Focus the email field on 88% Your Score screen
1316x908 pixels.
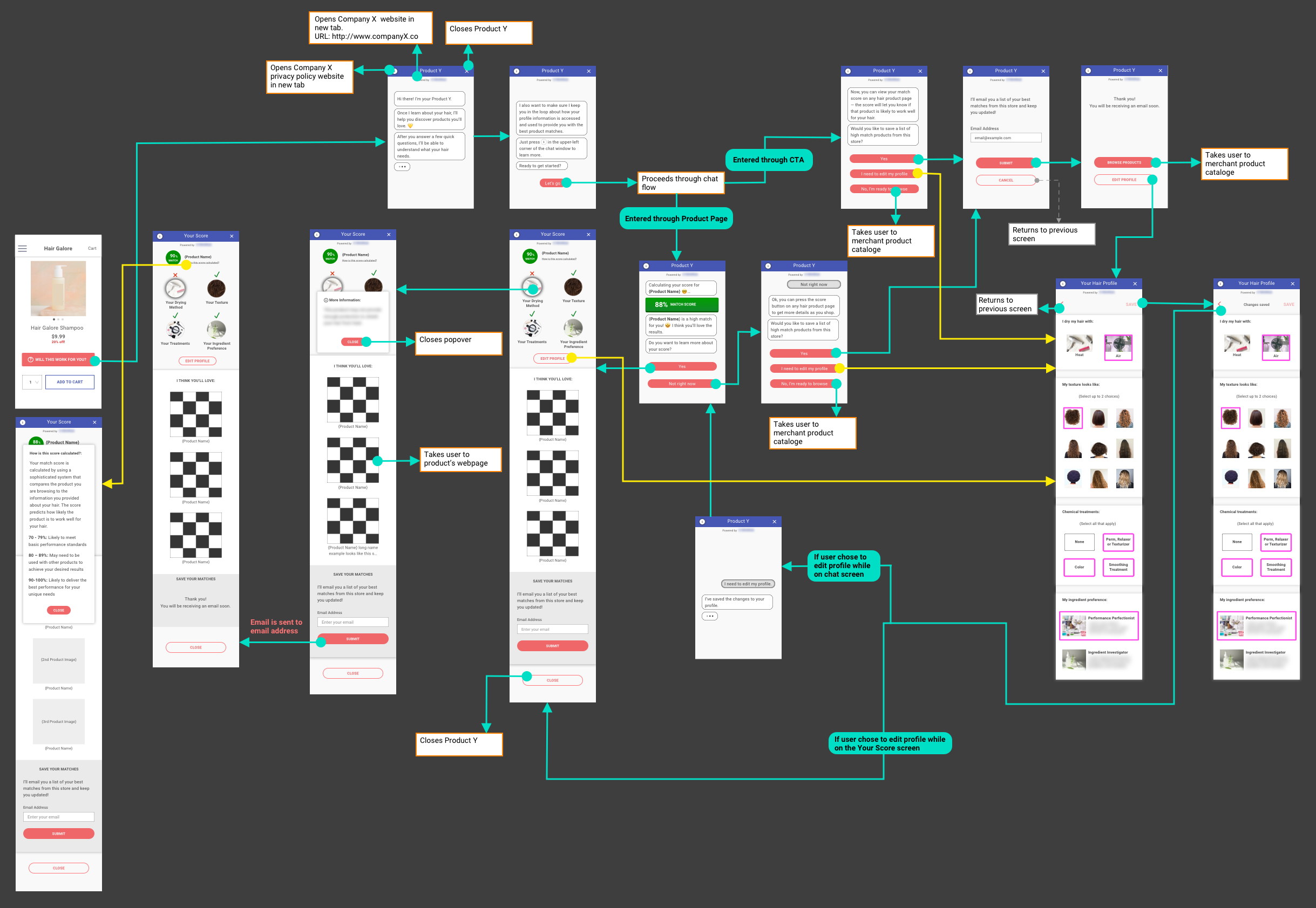tap(59, 817)
